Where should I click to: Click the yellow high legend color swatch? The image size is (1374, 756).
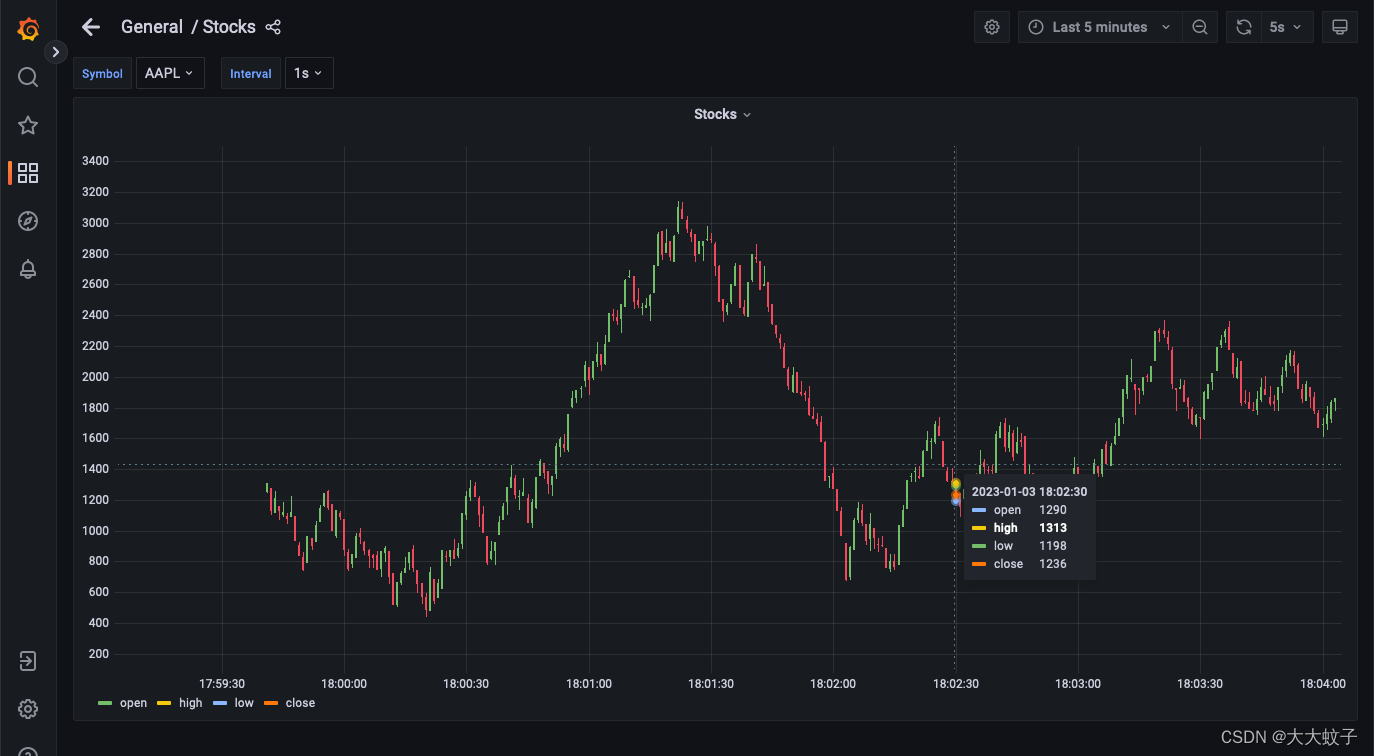(x=164, y=703)
